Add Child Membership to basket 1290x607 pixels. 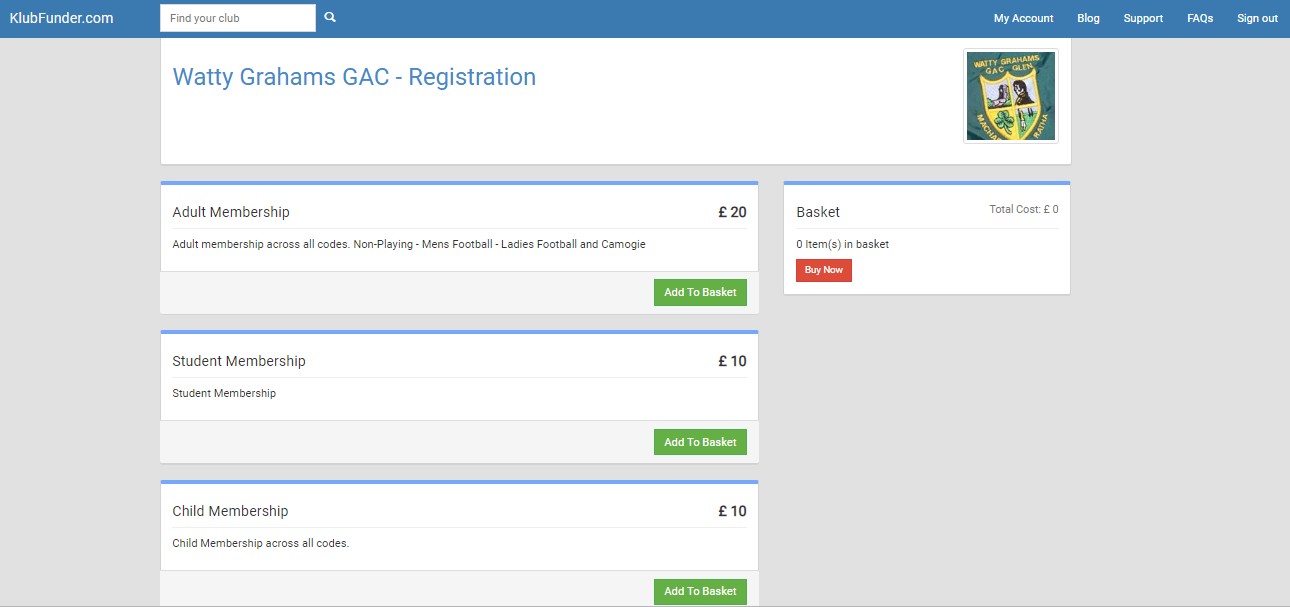point(700,591)
